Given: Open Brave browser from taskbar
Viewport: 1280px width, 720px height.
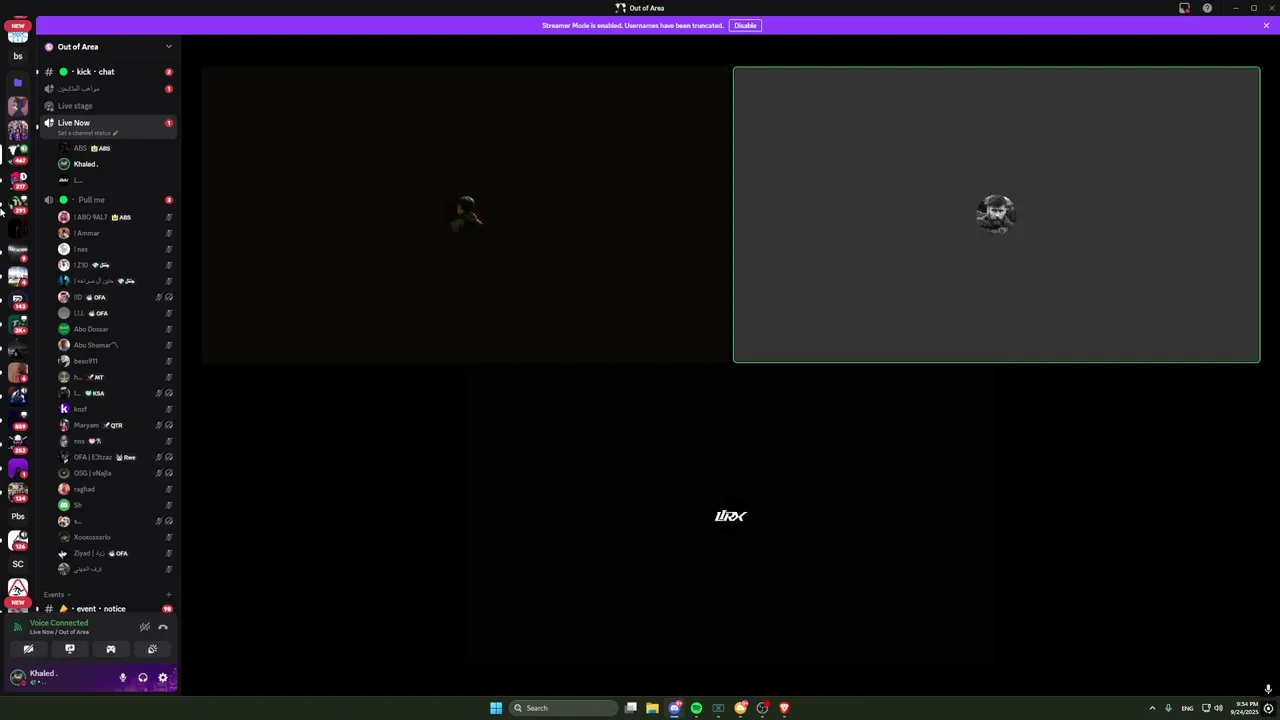Looking at the screenshot, I should point(784,708).
